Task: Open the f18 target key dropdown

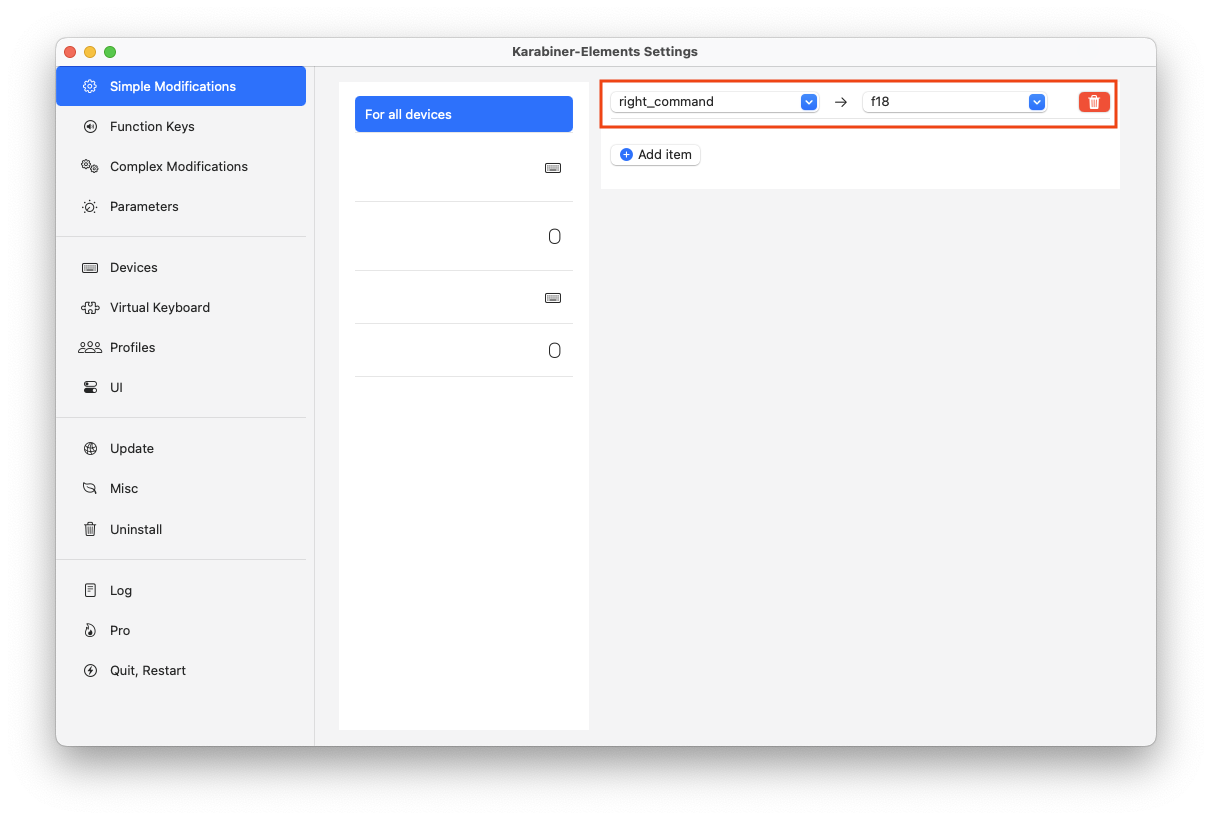Action: pos(954,102)
